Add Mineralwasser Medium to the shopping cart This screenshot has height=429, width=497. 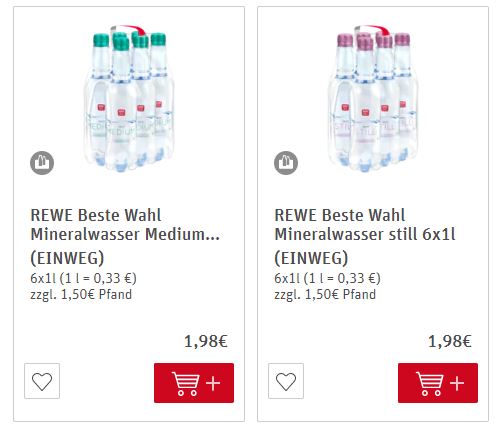194,383
